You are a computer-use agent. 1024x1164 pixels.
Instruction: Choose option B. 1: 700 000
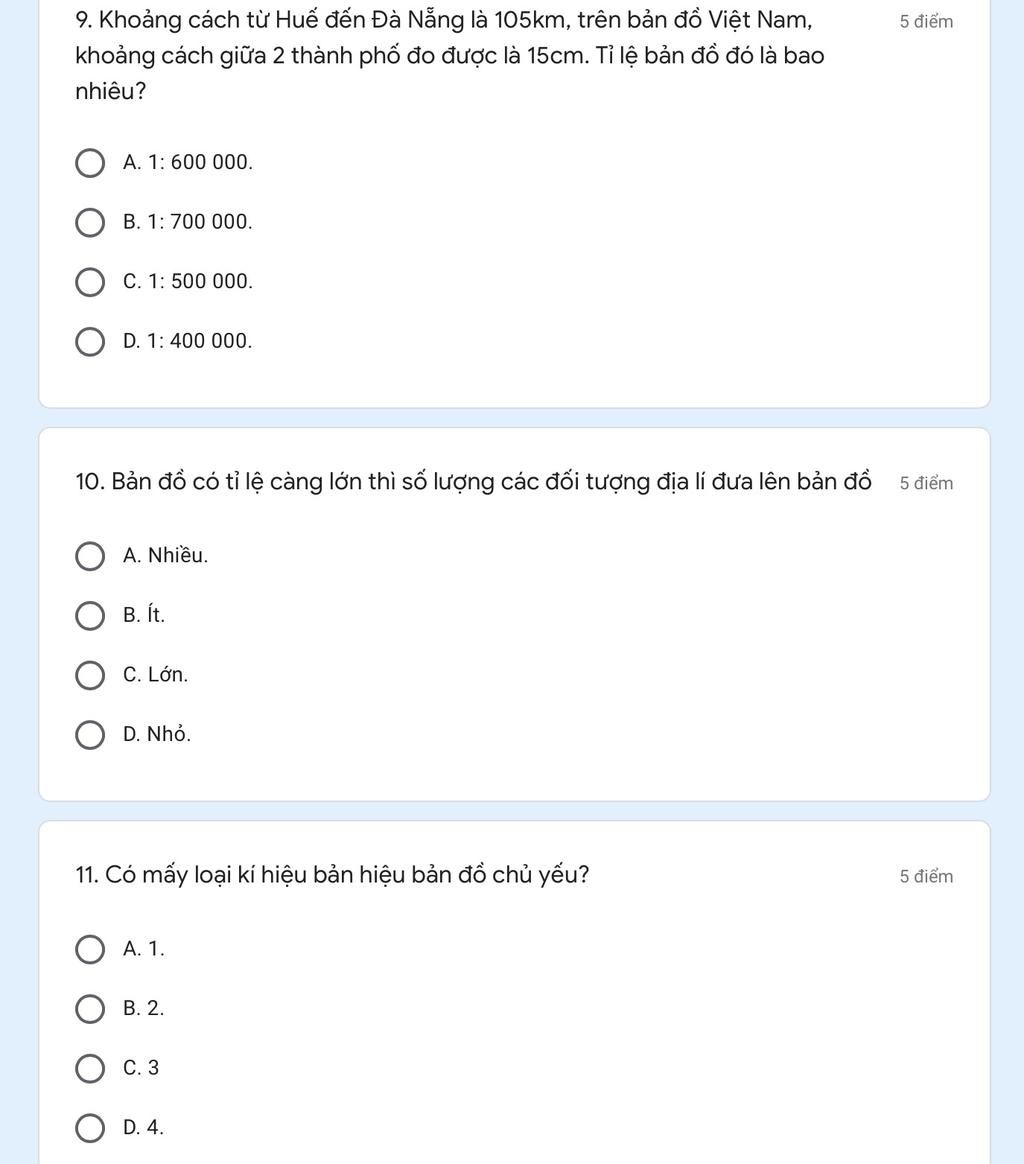tap(90, 223)
